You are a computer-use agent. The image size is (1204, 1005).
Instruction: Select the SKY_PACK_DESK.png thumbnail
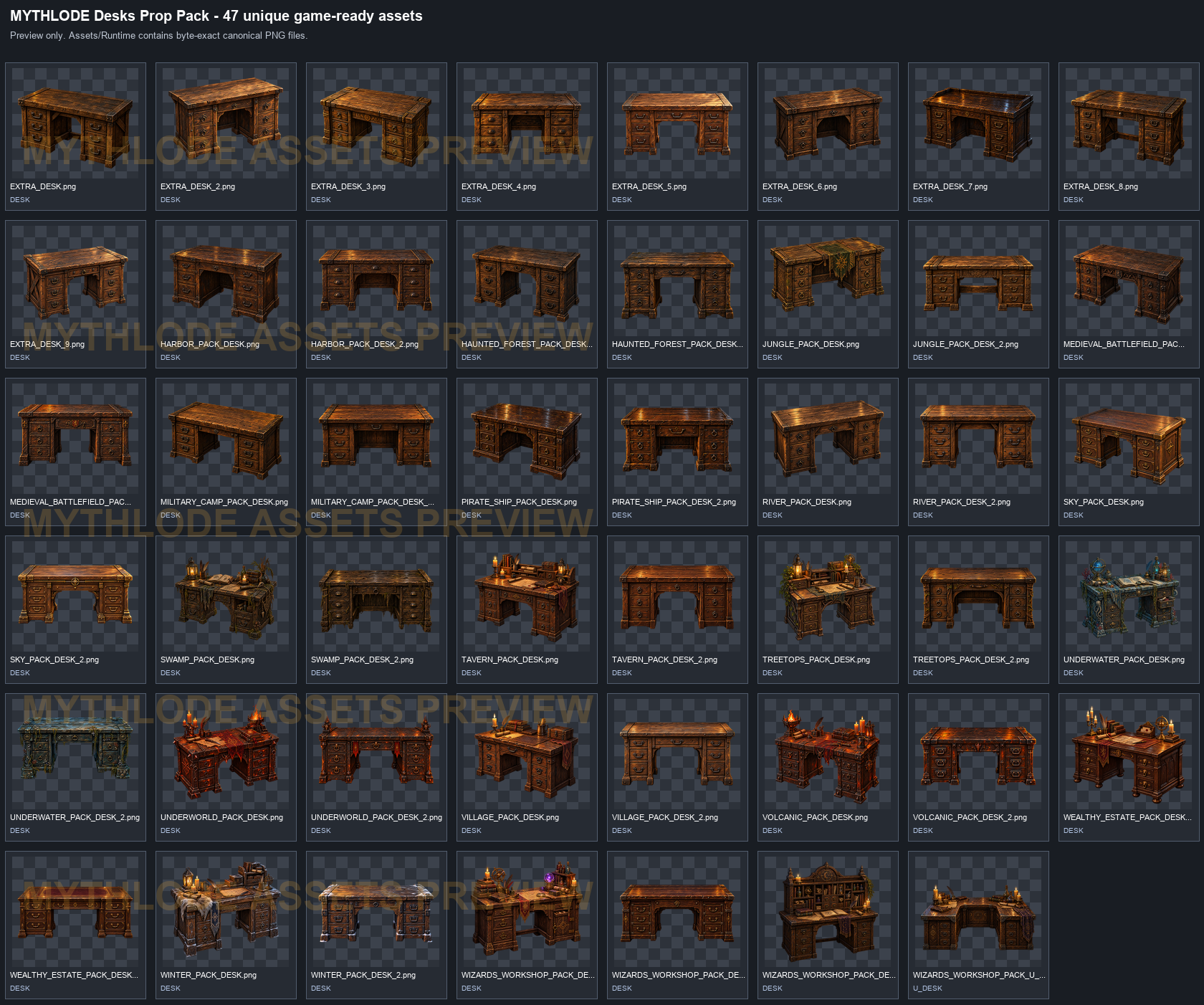(x=1129, y=439)
